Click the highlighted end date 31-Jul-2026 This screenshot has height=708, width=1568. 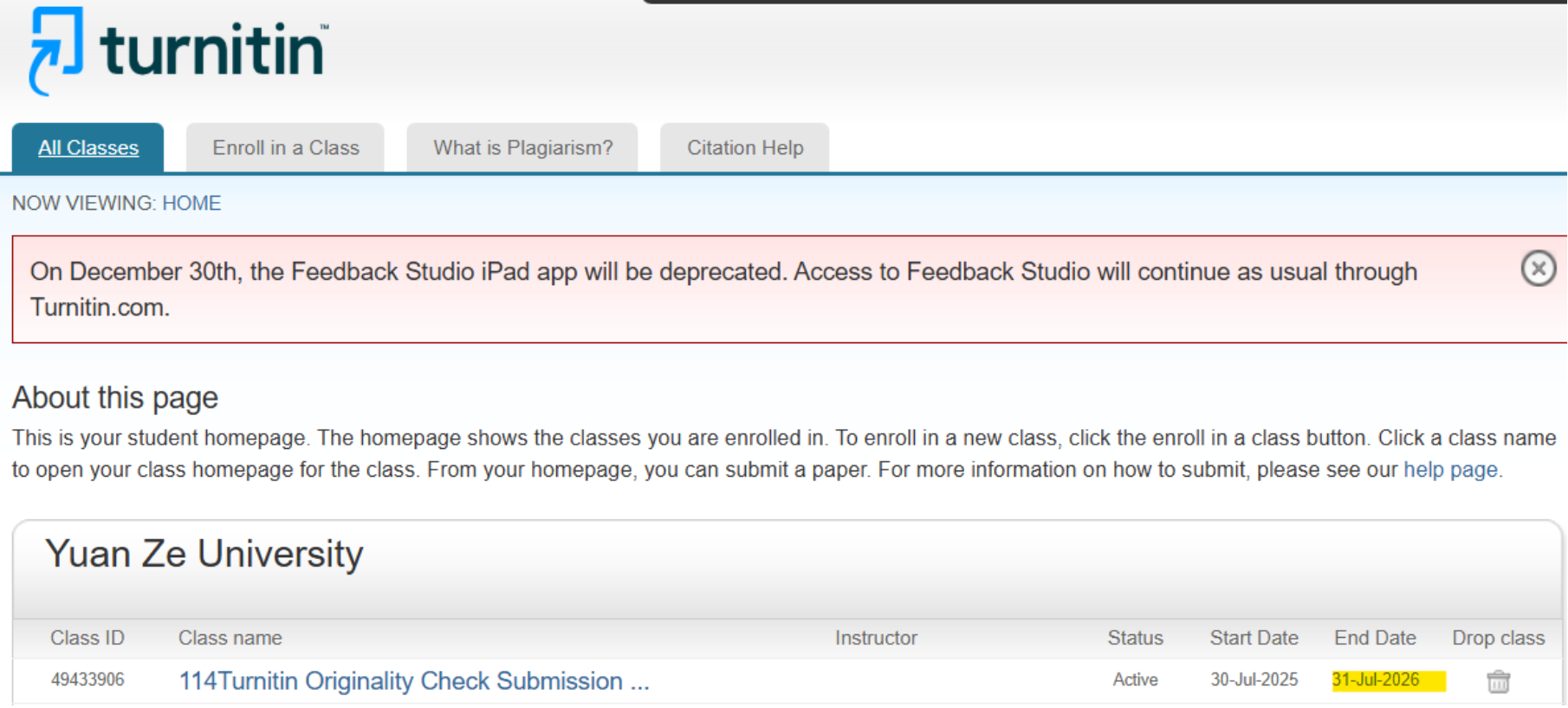pyautogui.click(x=1376, y=680)
